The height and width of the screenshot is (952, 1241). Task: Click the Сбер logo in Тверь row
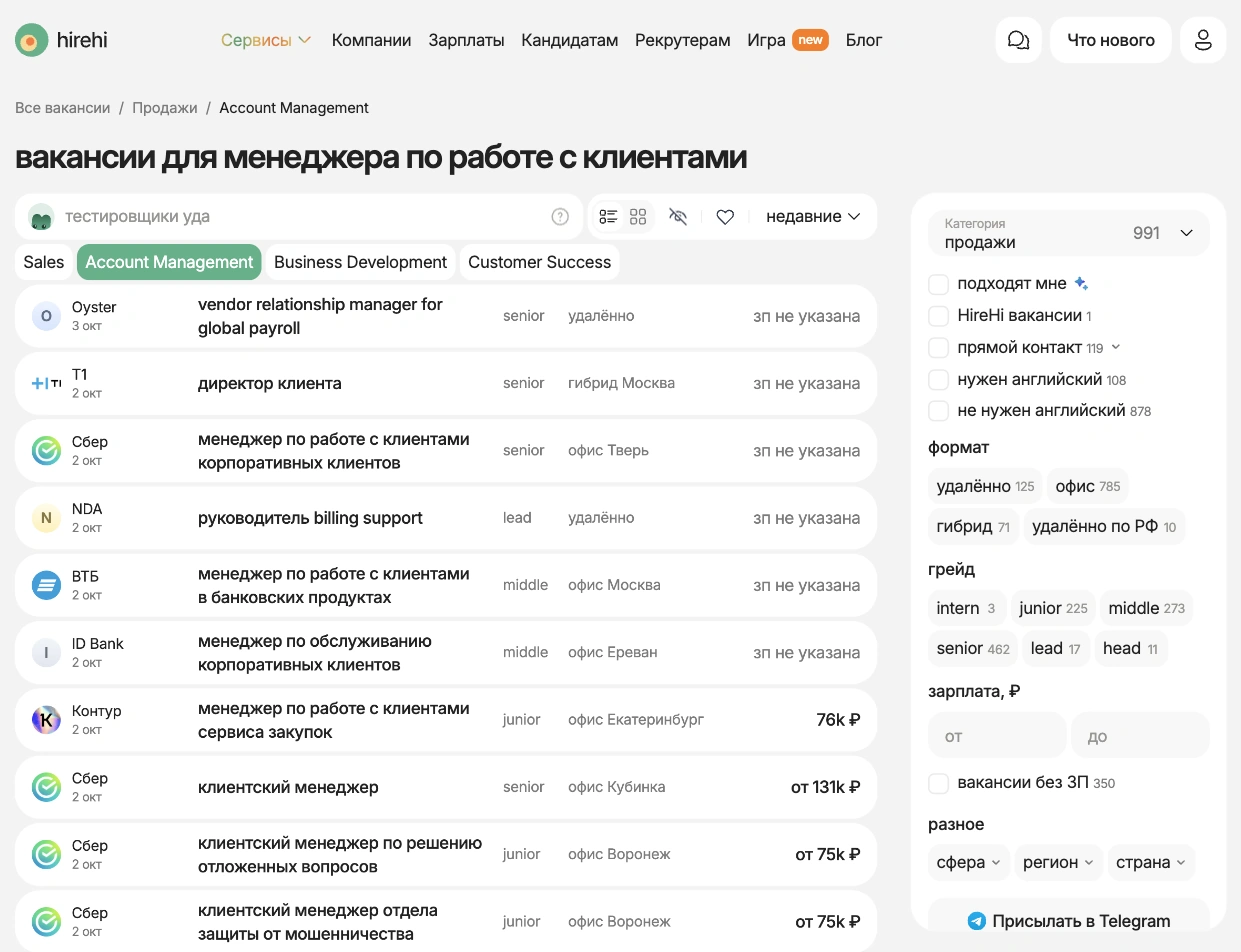(46, 450)
